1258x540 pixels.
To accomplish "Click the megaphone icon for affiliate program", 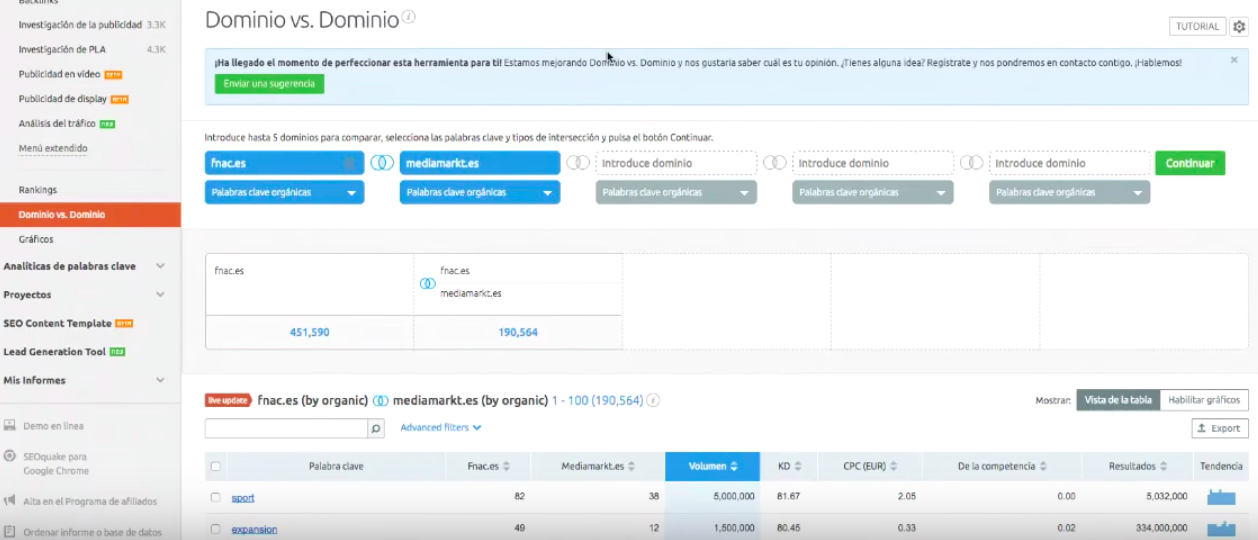I will click(x=9, y=500).
